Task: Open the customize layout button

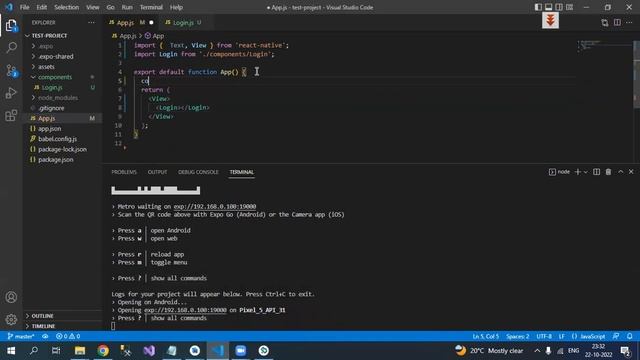Action: 569,7
